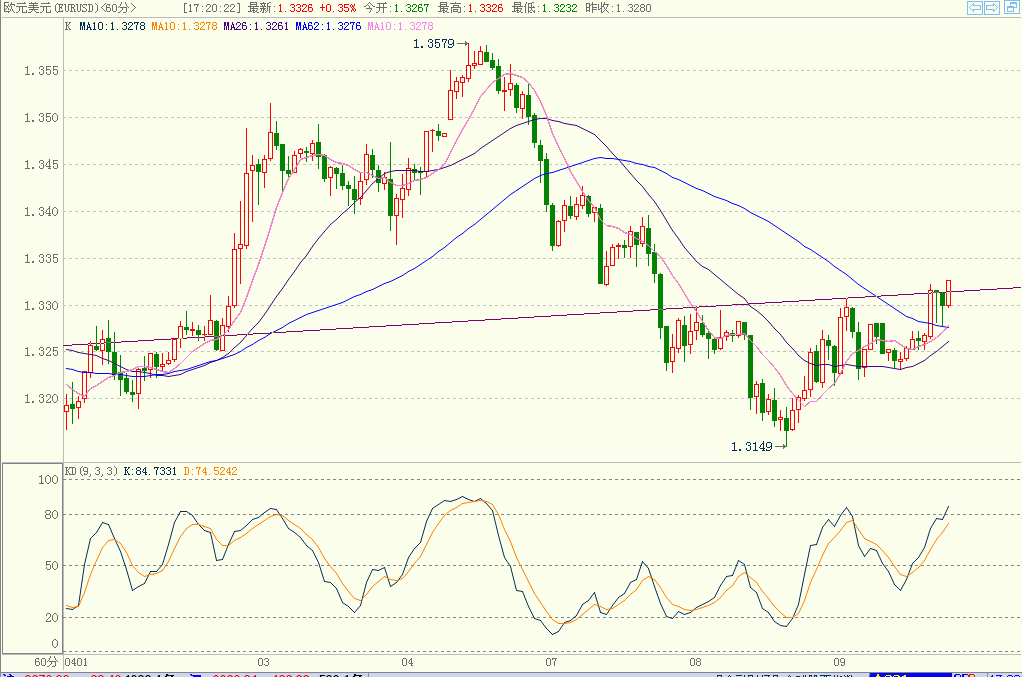Click the D:74.5242 value
Screen dimensions: 1022x677
210,471
